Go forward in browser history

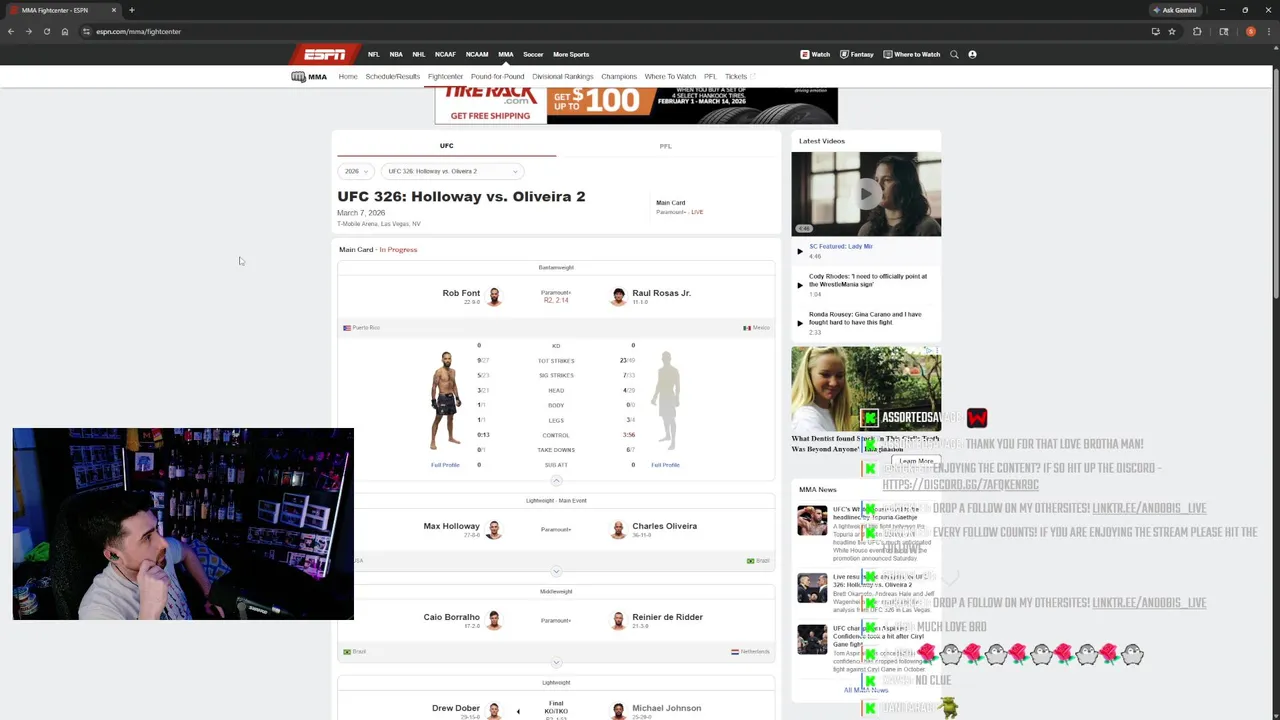coord(28,31)
